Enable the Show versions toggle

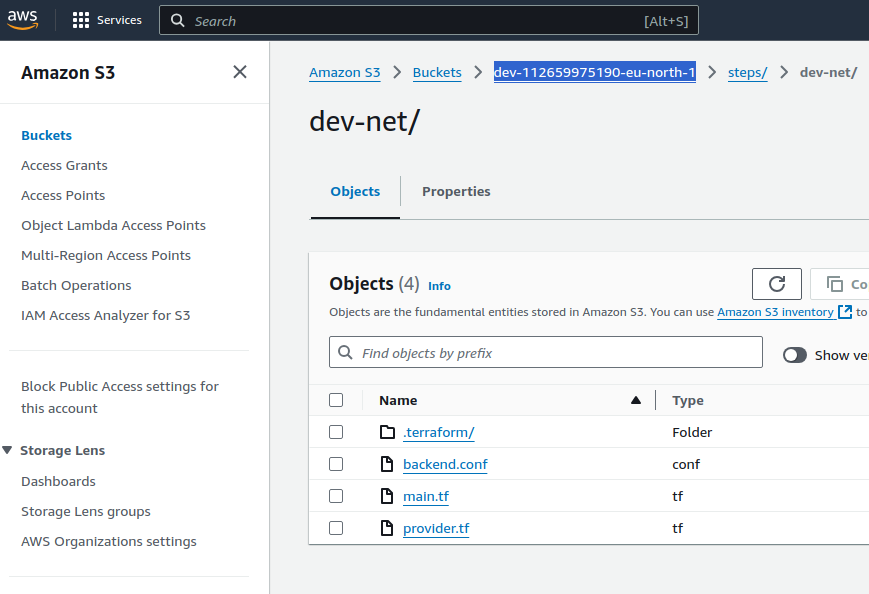point(795,355)
